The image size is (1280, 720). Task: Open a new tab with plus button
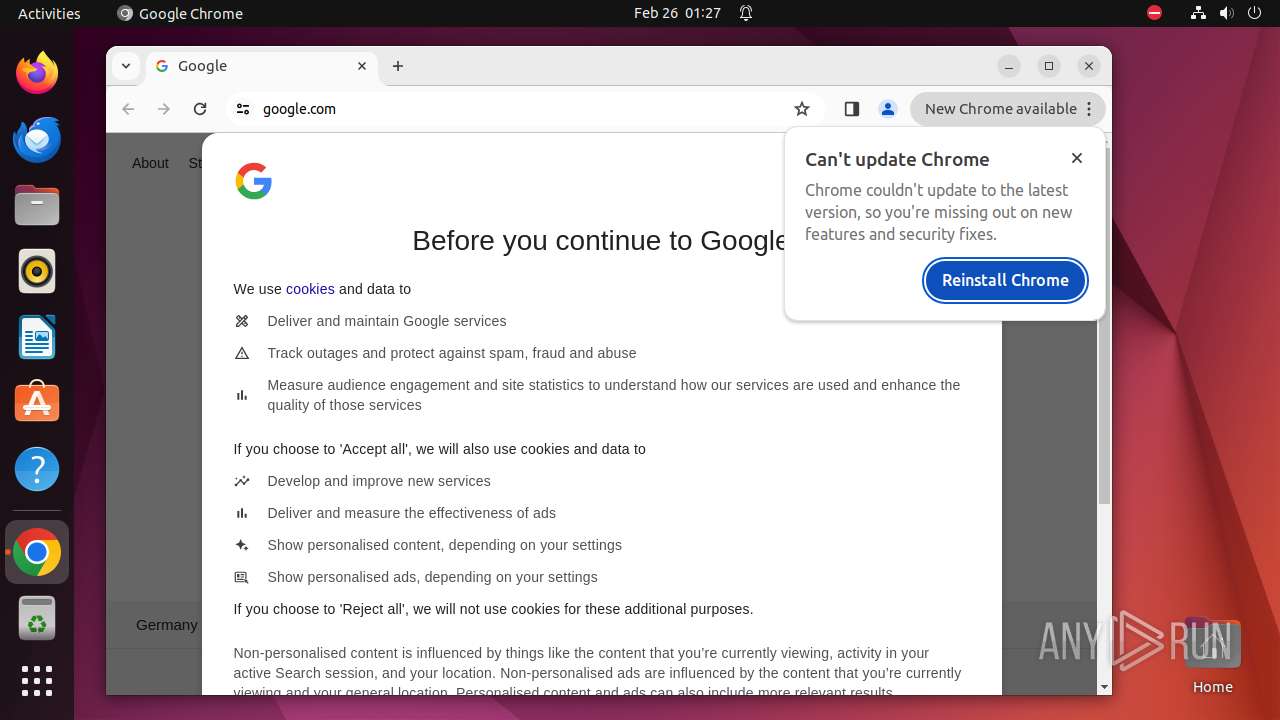click(x=398, y=66)
